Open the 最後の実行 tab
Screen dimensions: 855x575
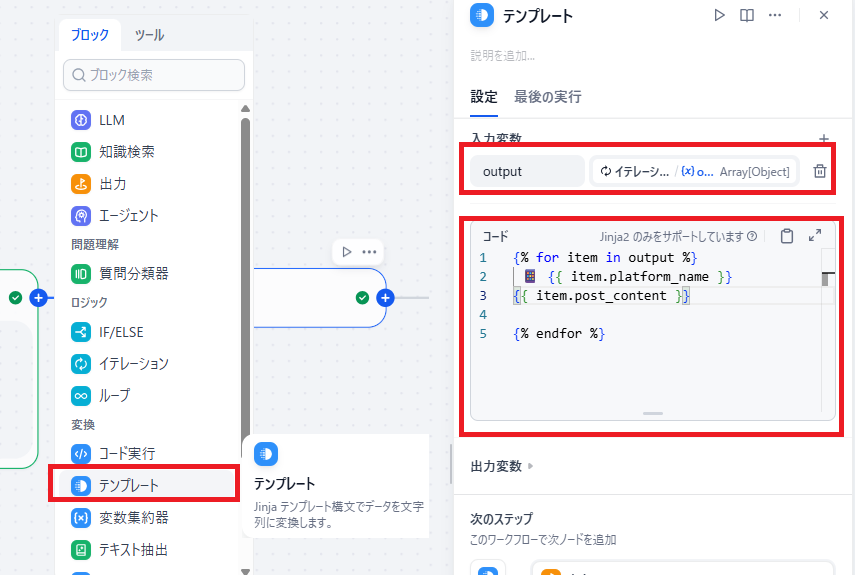[547, 97]
